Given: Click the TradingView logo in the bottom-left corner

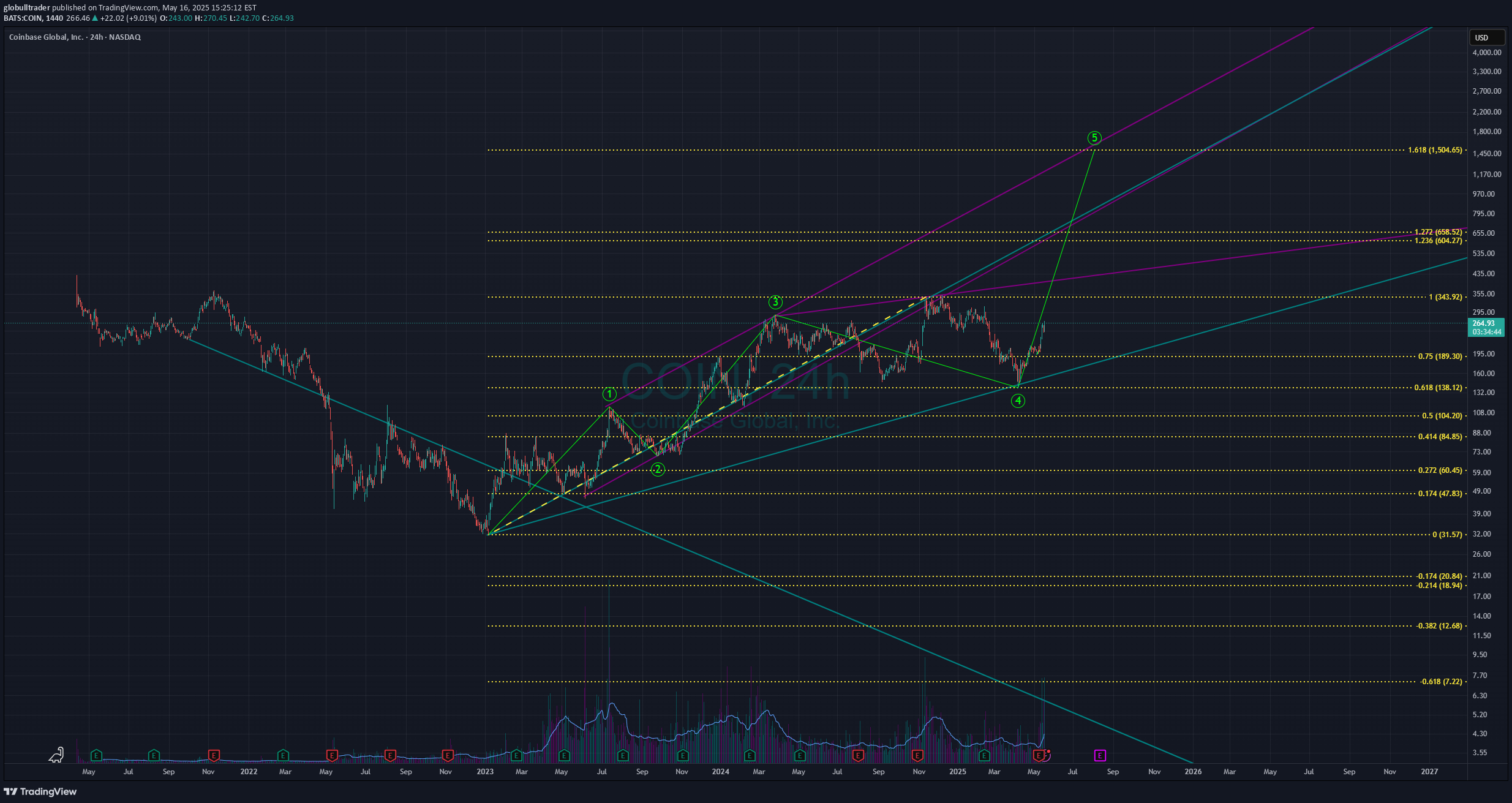Looking at the screenshot, I should tap(39, 792).
